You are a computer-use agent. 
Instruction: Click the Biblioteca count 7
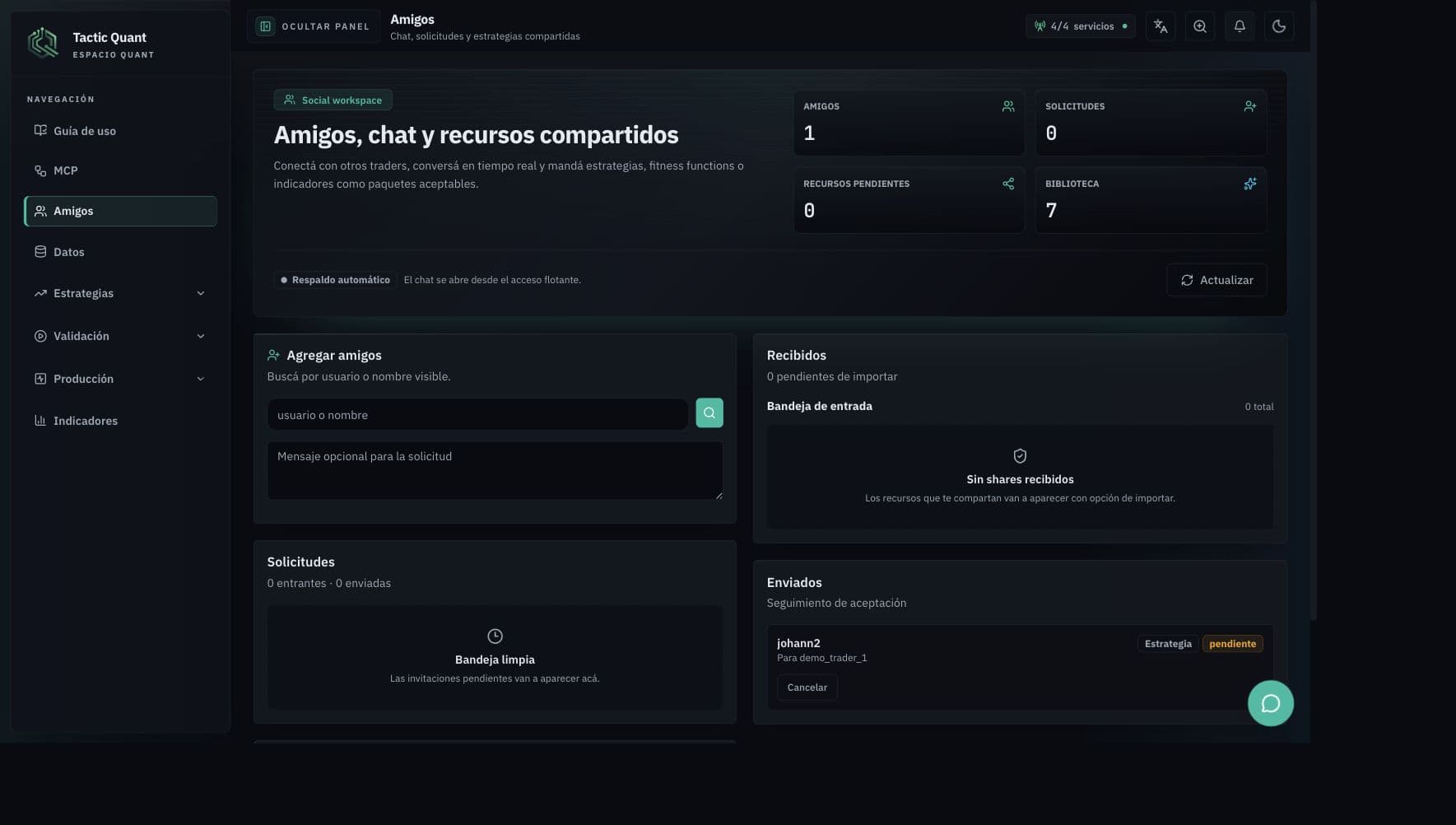(1051, 211)
